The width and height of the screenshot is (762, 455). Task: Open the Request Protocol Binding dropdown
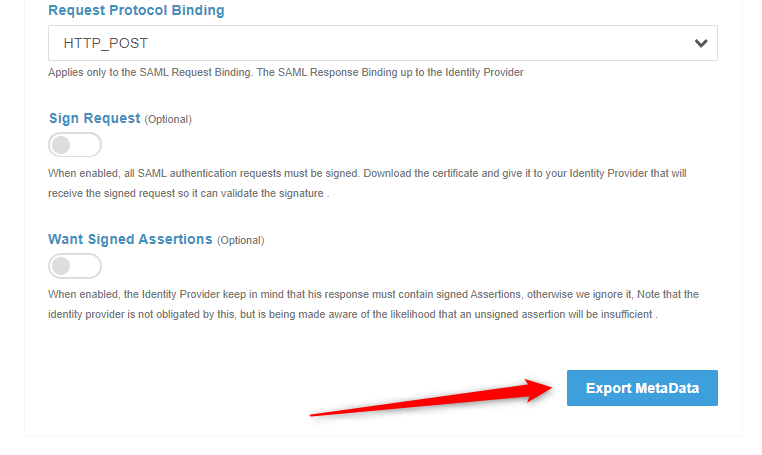[382, 43]
